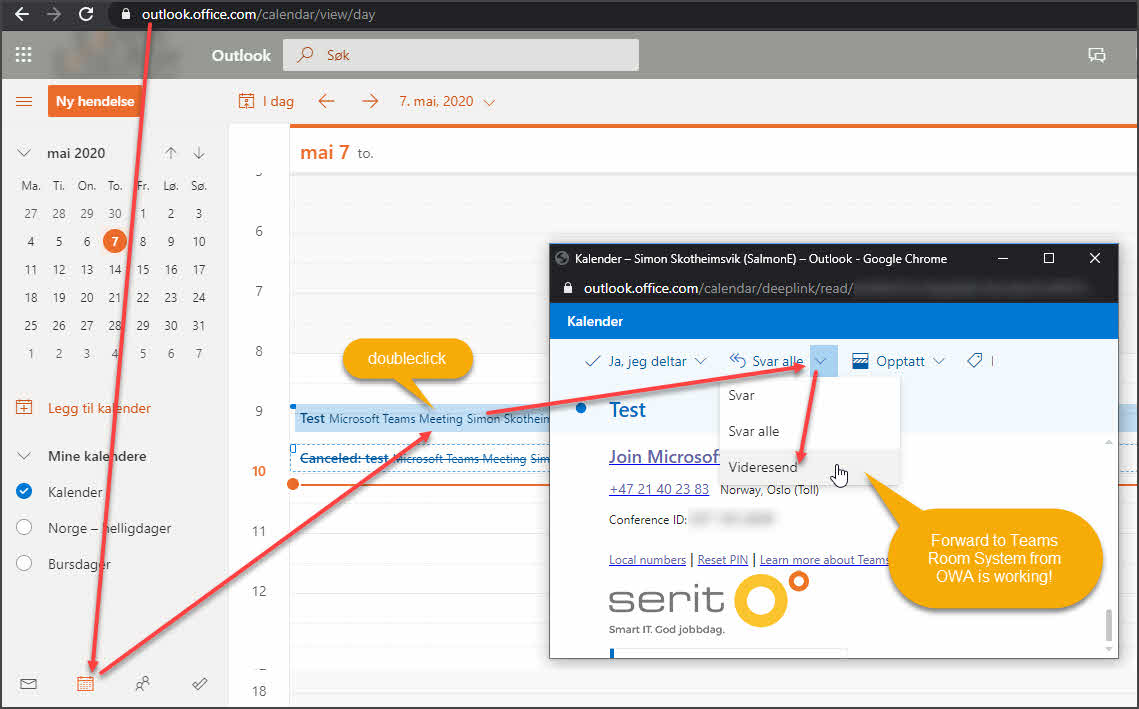Jump to today with I dag
This screenshot has width=1139, height=709.
tap(266, 101)
